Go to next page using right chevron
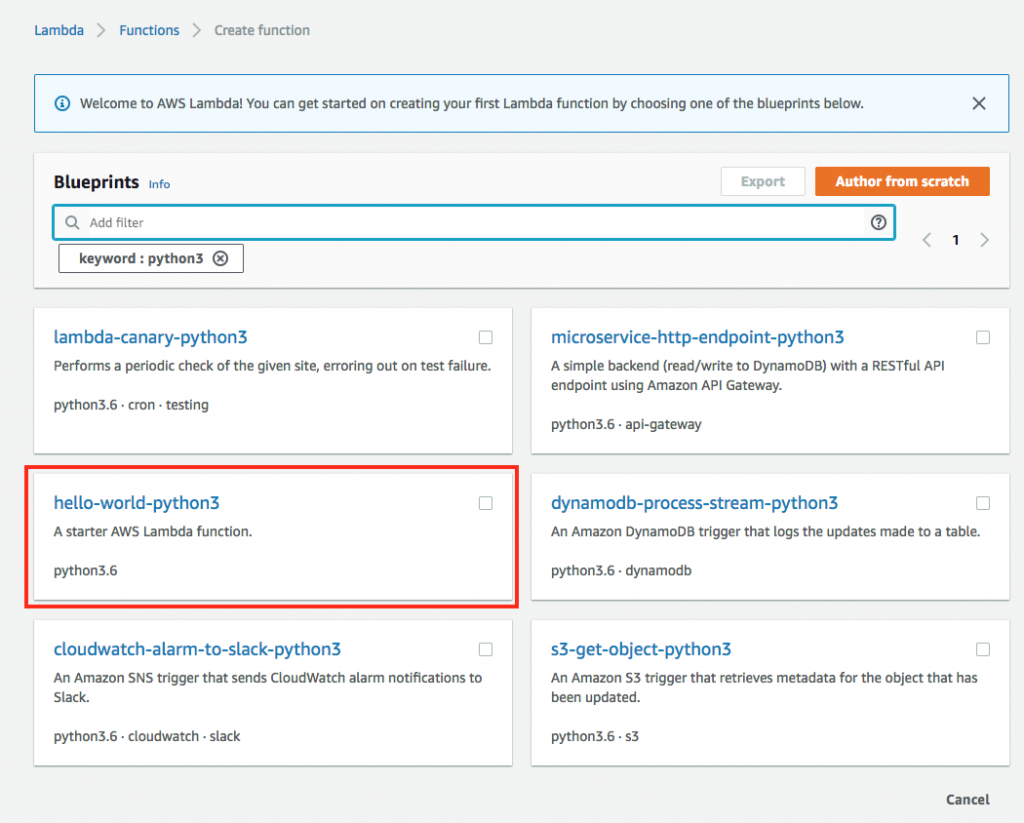The image size is (1024, 823). point(985,240)
